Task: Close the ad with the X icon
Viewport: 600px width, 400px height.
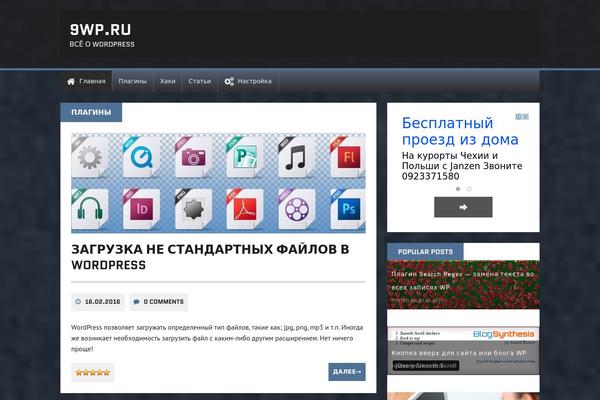Action: [x=526, y=116]
